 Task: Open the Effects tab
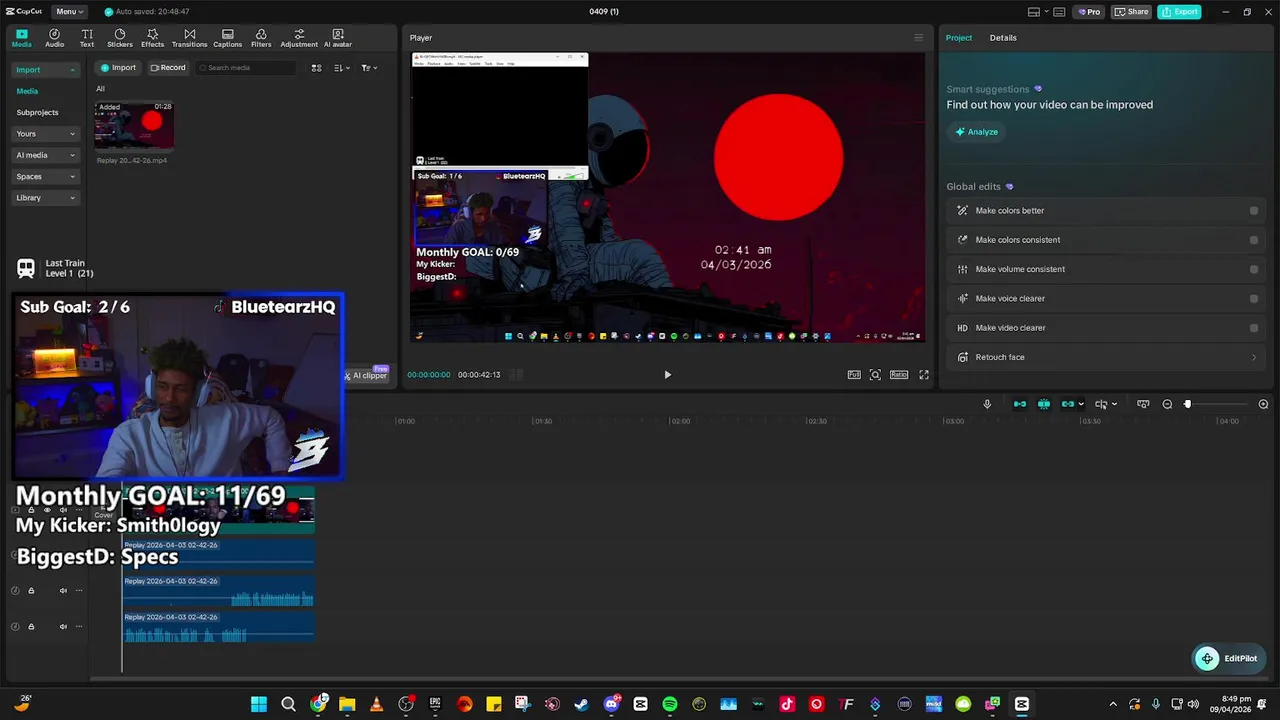[152, 38]
